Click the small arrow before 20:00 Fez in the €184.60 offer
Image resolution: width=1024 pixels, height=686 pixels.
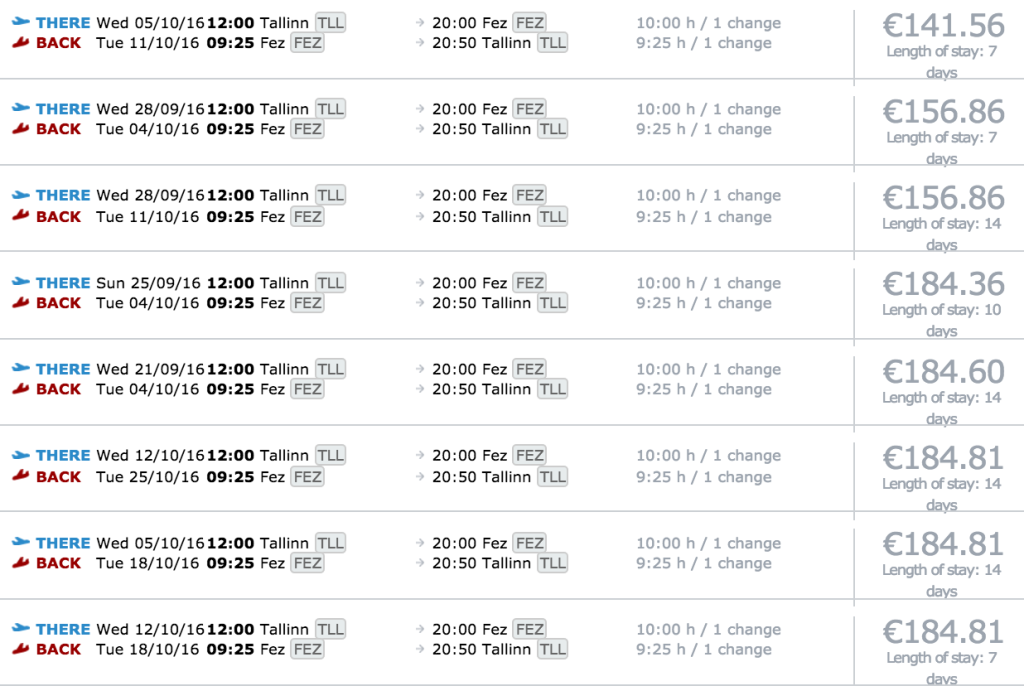(421, 369)
